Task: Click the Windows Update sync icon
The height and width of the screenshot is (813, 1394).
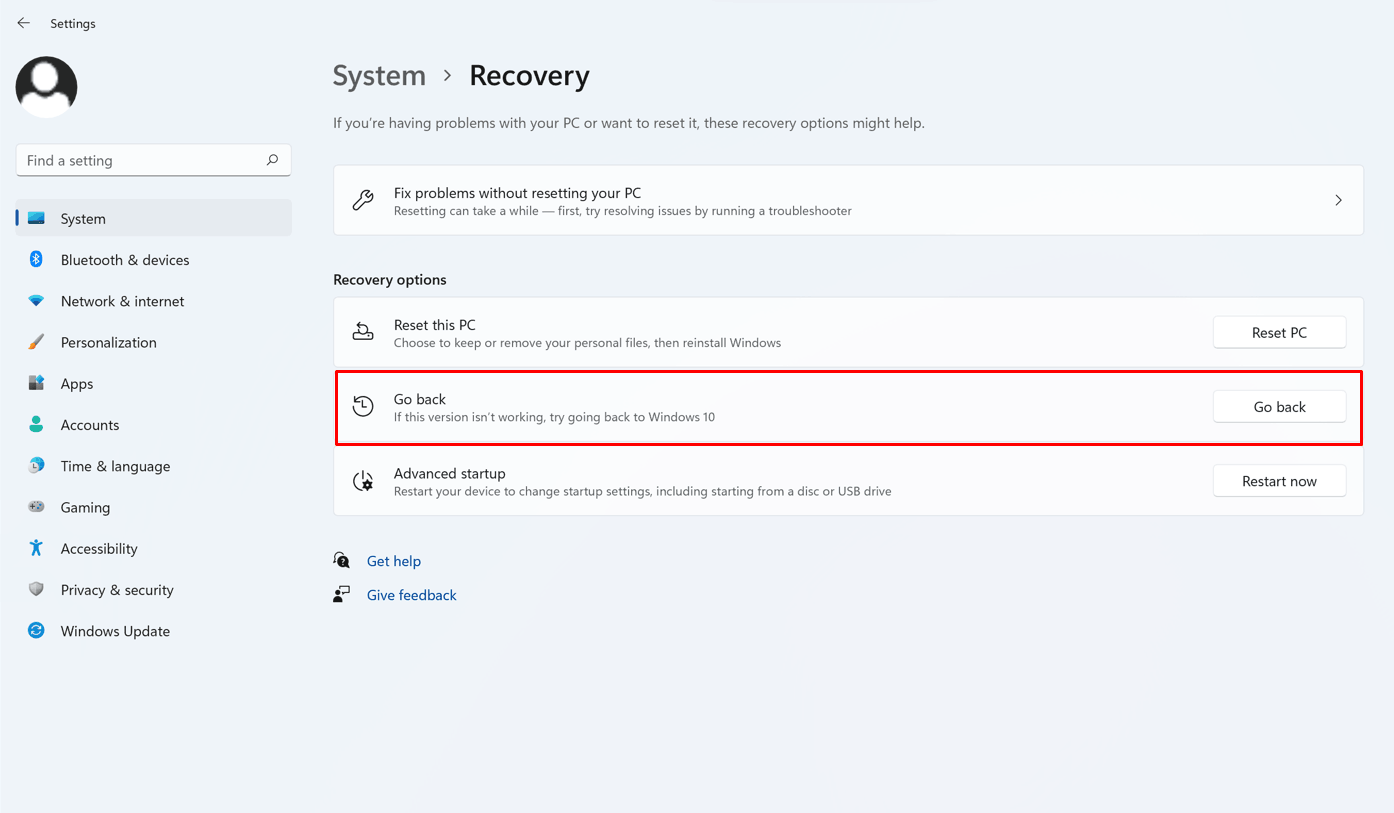Action: pyautogui.click(x=36, y=630)
